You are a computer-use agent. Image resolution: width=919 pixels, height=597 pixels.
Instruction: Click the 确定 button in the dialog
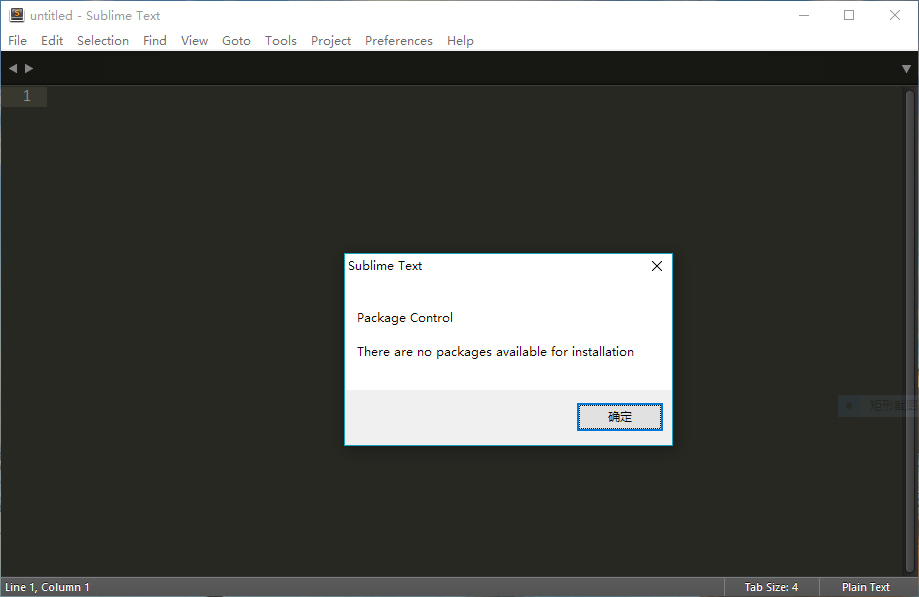tap(620, 417)
